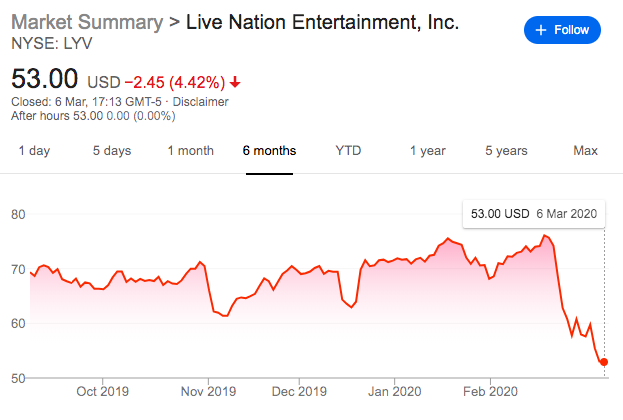Switch to the YTD range
This screenshot has width=623, height=420.
tap(348, 151)
